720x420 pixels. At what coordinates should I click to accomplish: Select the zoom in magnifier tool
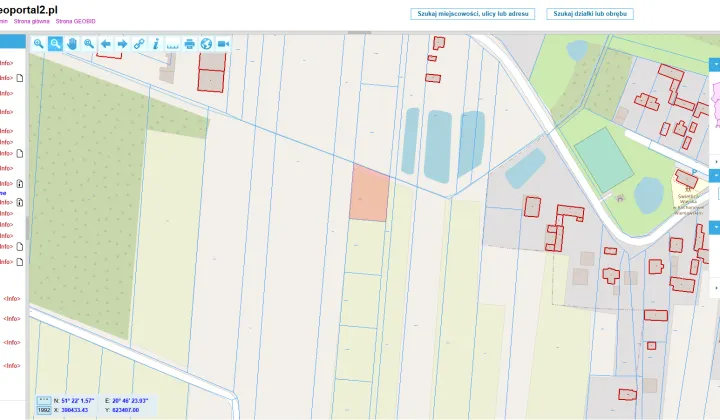tap(39, 44)
